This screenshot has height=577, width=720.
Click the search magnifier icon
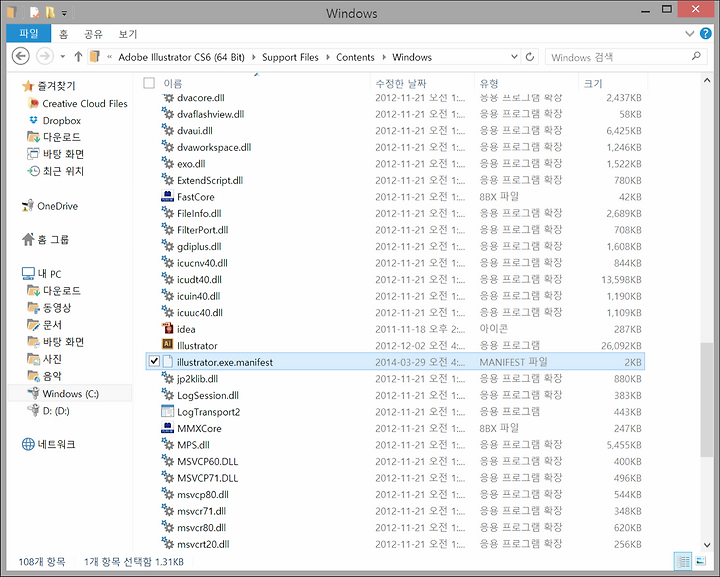(x=696, y=56)
